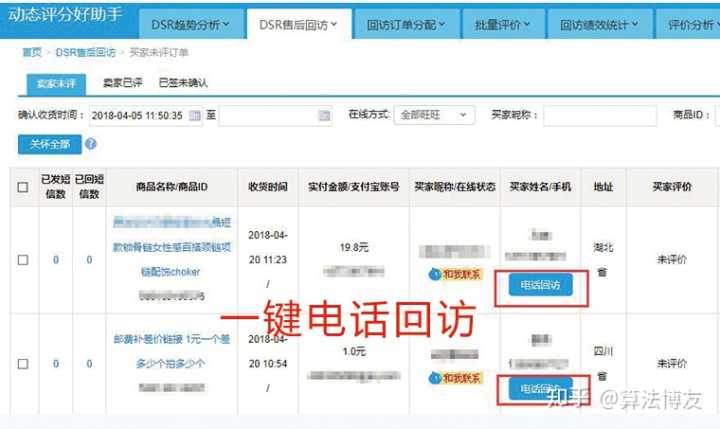
Task: Expand the 回访订单分配 menu
Action: (x=406, y=24)
